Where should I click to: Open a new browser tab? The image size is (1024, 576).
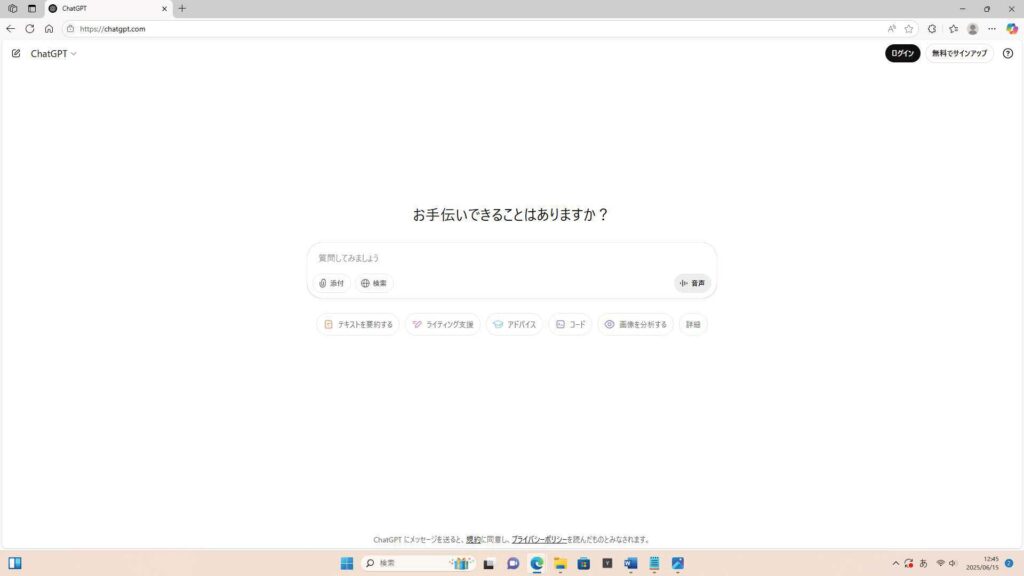pos(182,8)
